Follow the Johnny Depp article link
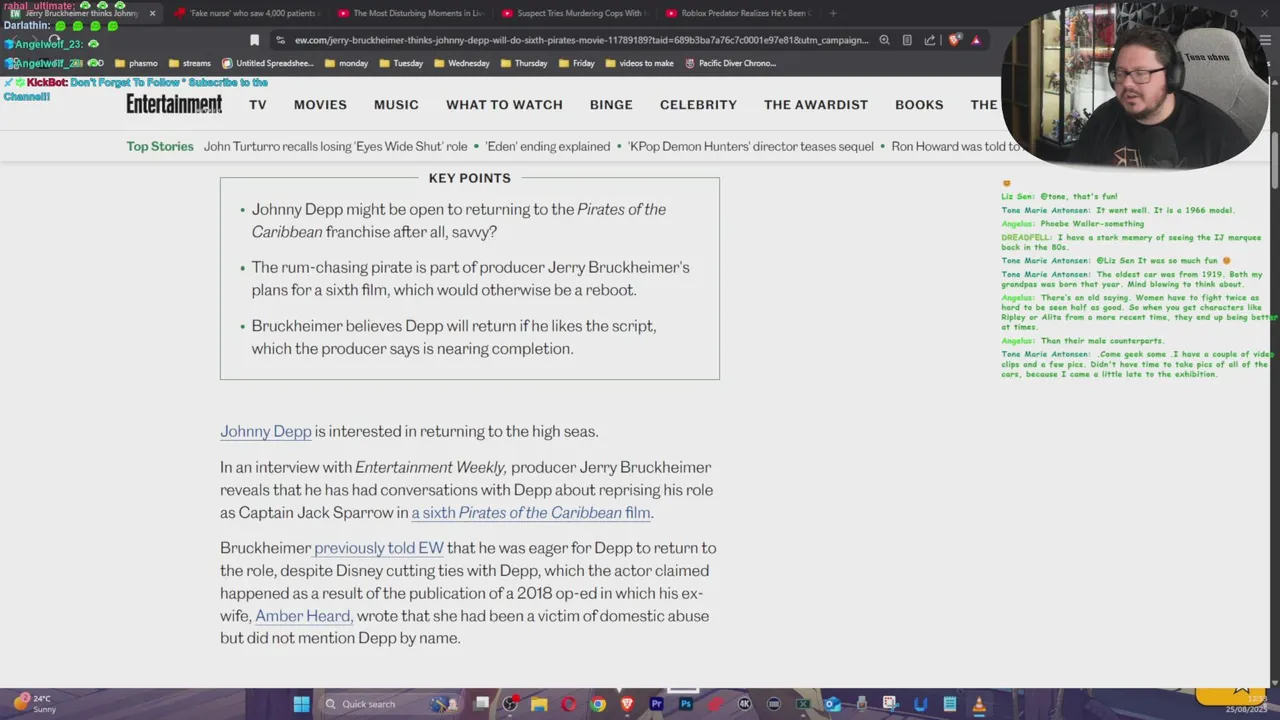This screenshot has width=1280, height=720. point(266,431)
